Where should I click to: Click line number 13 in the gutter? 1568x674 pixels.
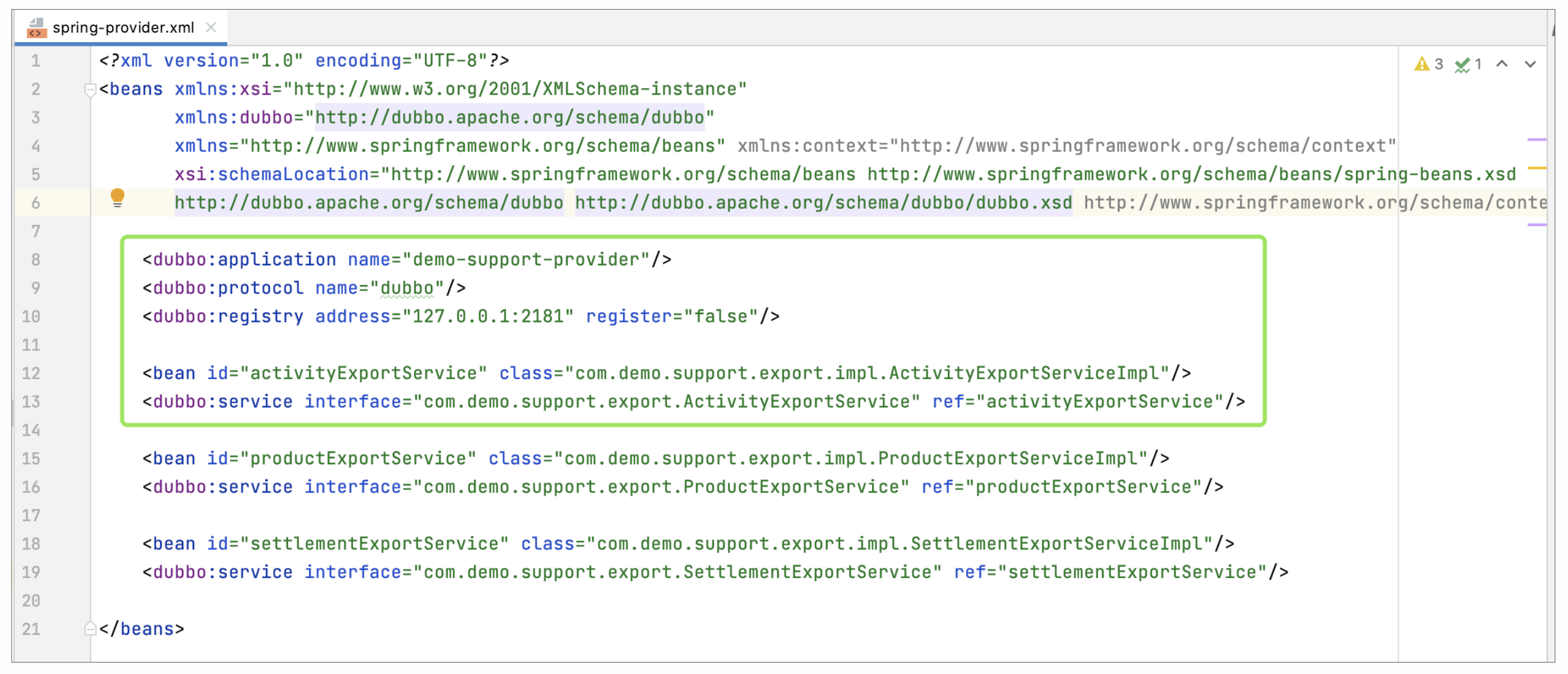pos(32,402)
